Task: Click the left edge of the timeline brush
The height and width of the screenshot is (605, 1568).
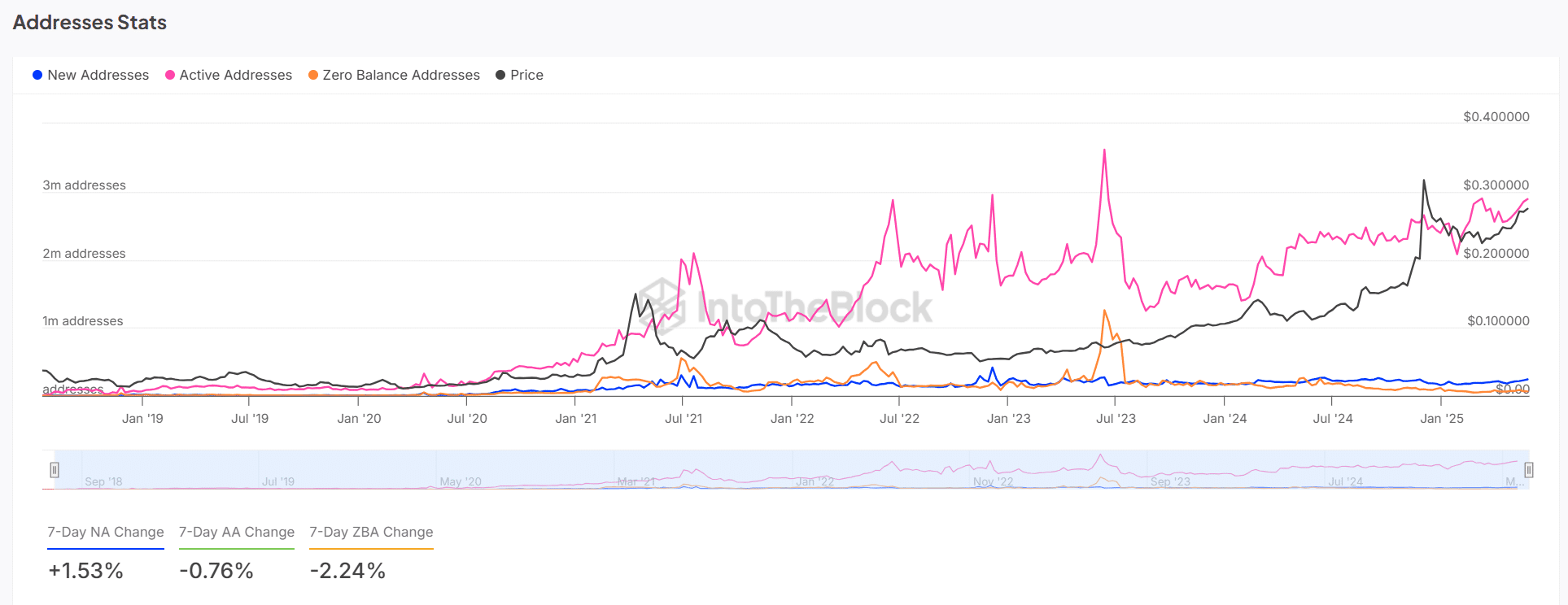Action: (x=55, y=469)
